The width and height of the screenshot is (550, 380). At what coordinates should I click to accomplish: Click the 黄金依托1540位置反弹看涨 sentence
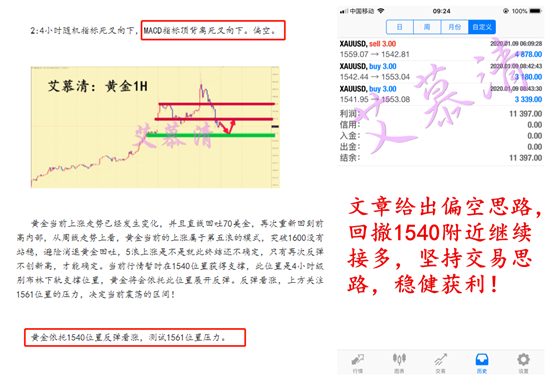(85, 337)
